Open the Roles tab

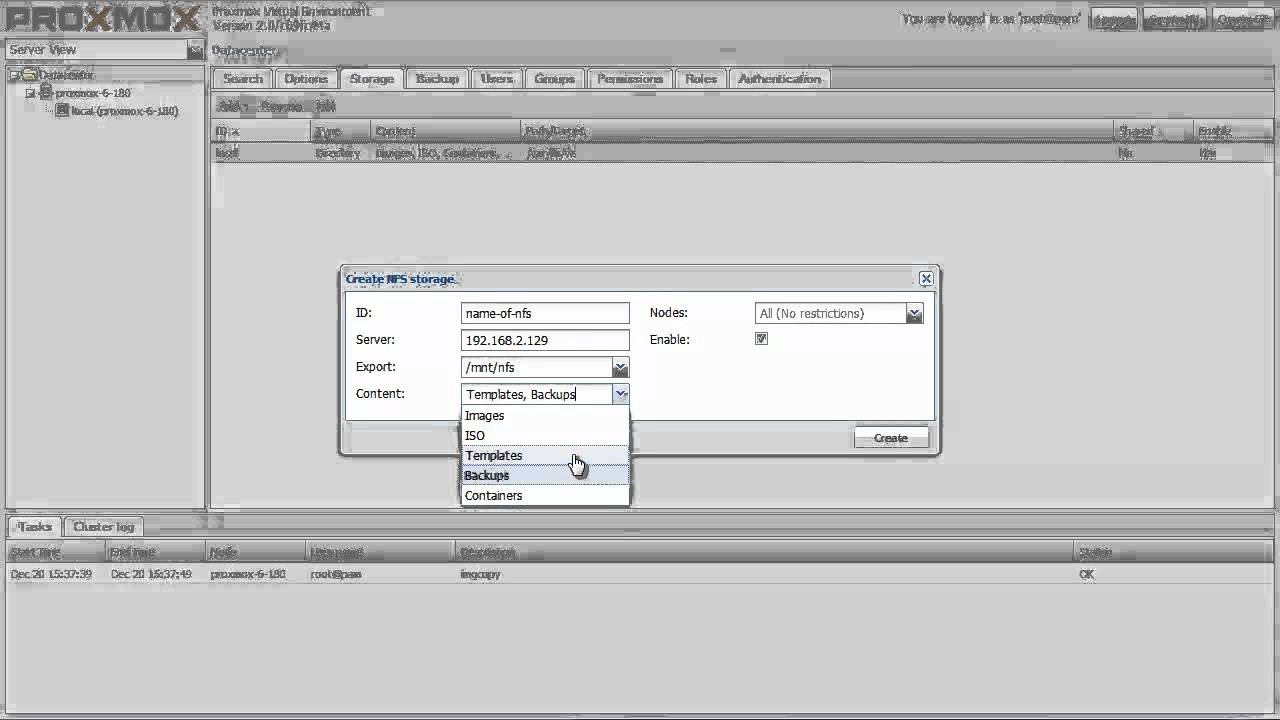tap(701, 79)
